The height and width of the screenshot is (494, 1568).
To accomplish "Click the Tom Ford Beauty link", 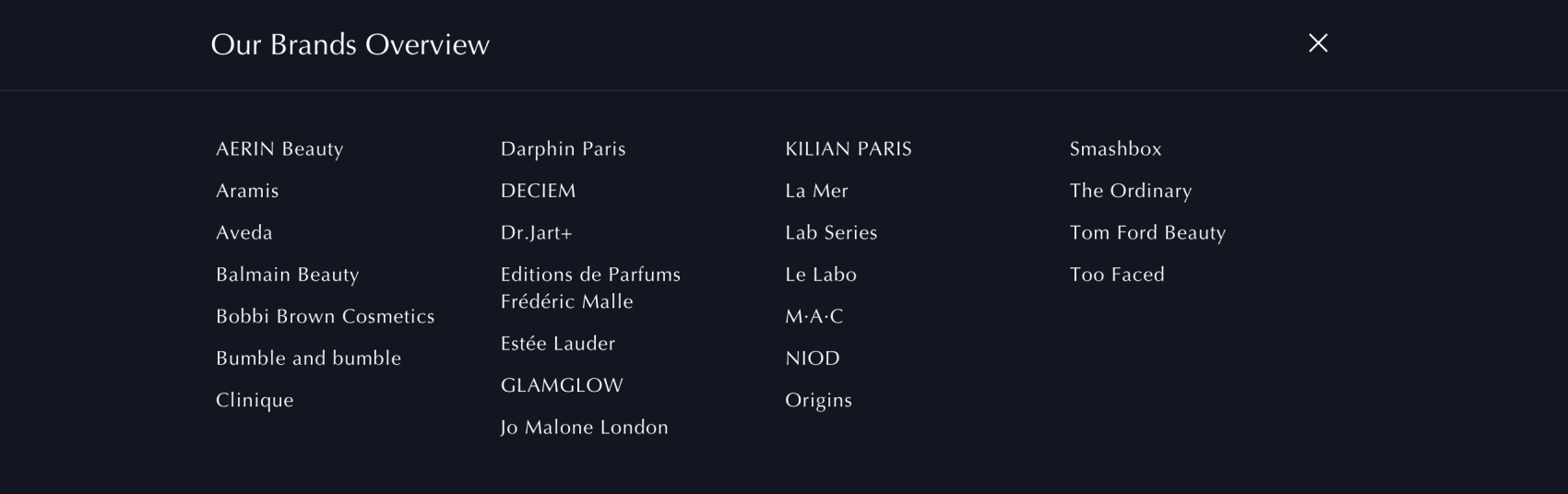I will pos(1147,233).
